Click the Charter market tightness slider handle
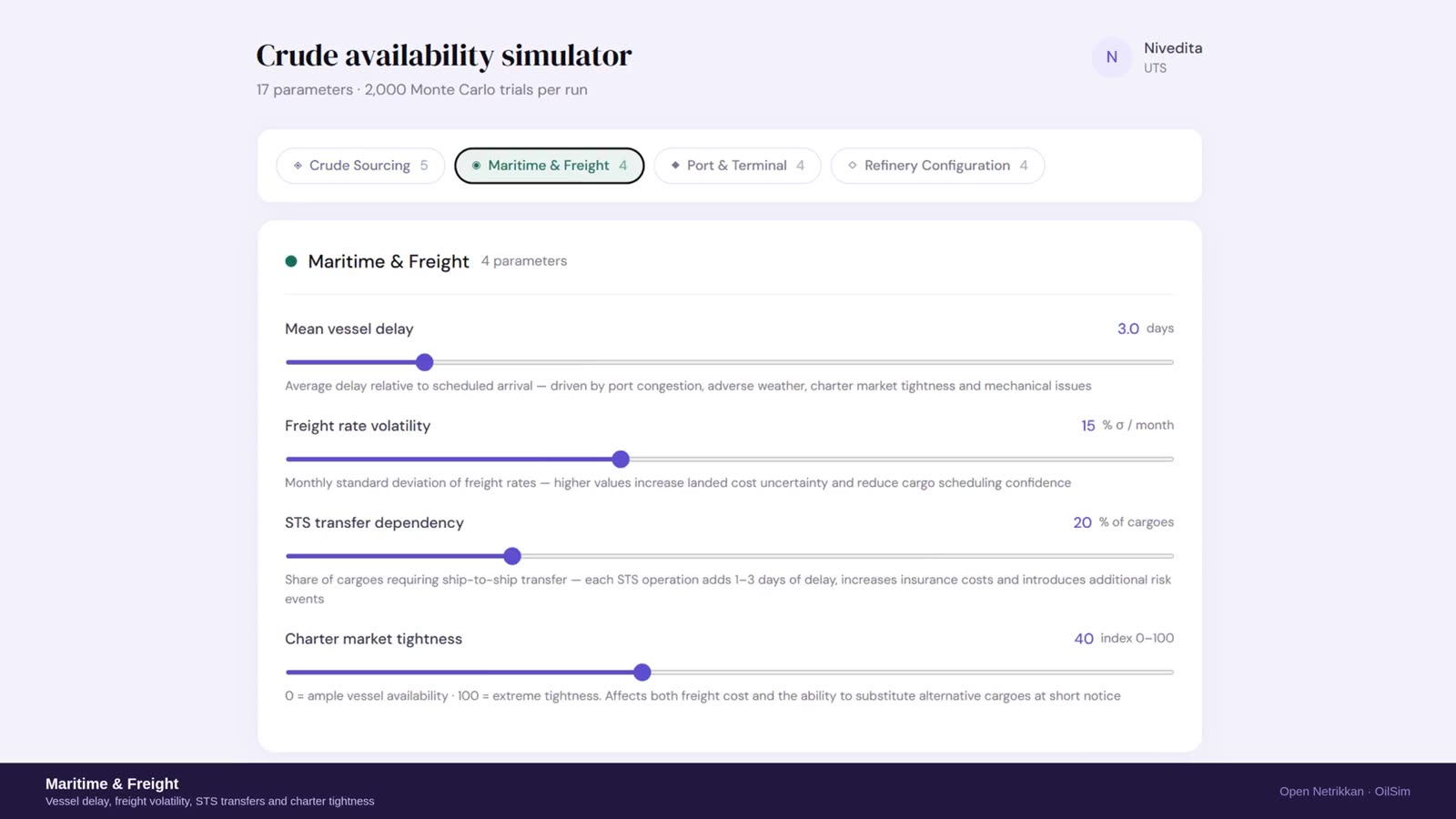This screenshot has height=819, width=1456. (642, 672)
